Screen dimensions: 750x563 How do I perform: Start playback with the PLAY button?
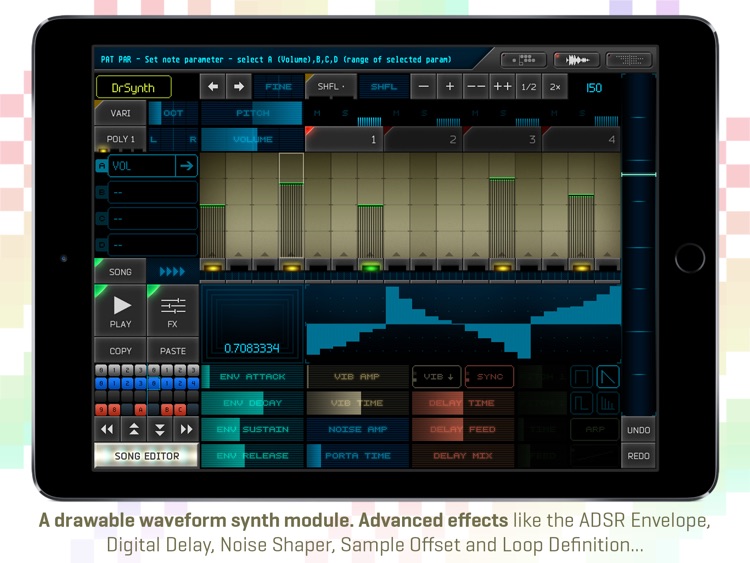(121, 310)
